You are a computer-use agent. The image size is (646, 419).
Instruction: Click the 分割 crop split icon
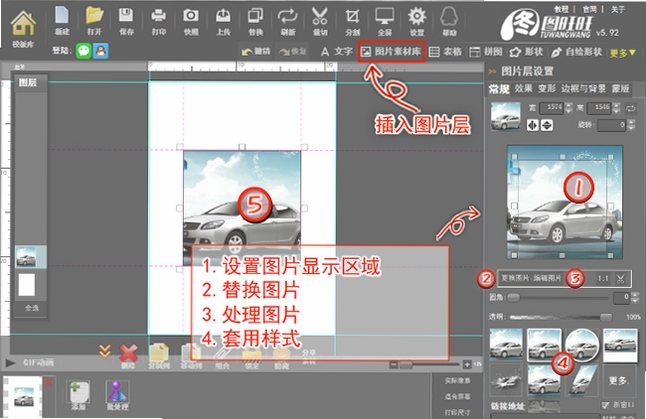352,16
